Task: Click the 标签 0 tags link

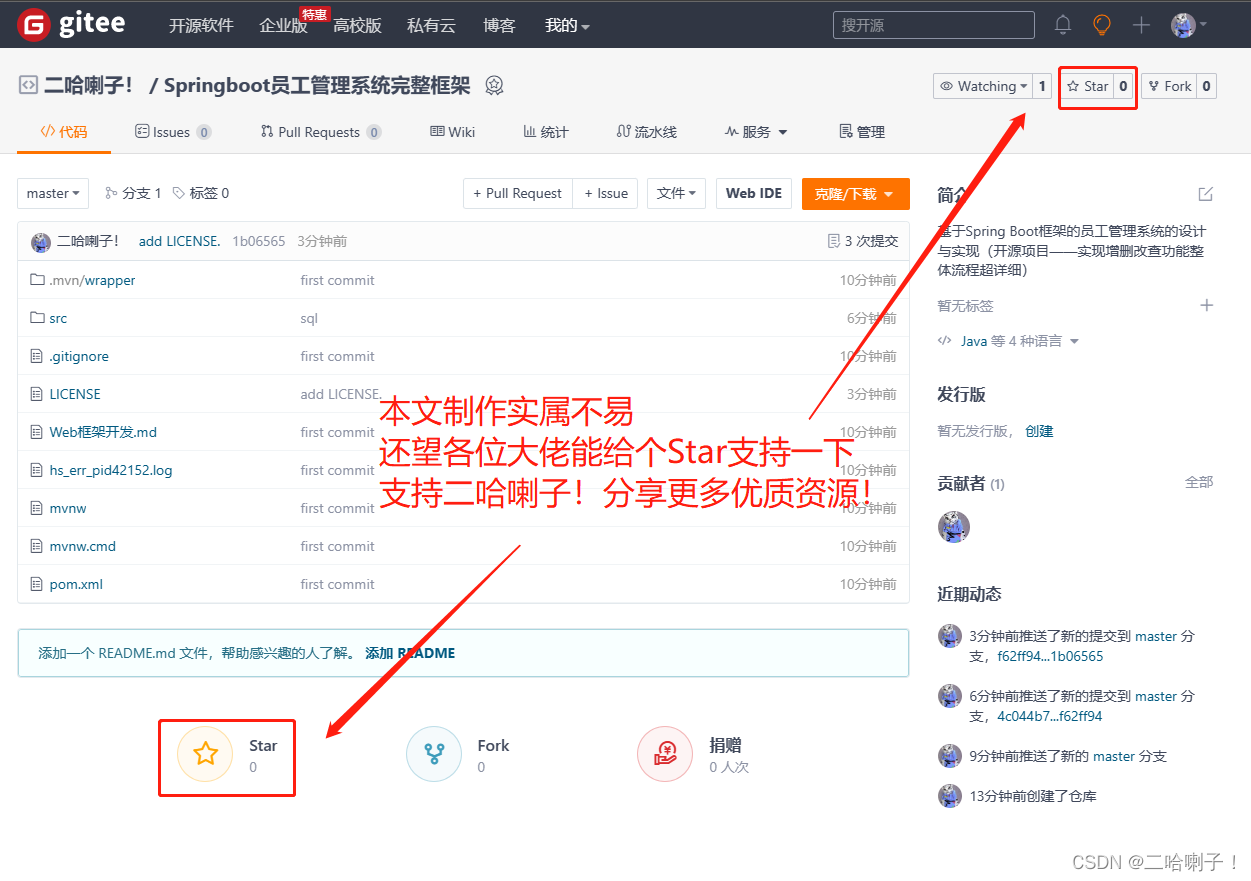Action: (x=201, y=193)
